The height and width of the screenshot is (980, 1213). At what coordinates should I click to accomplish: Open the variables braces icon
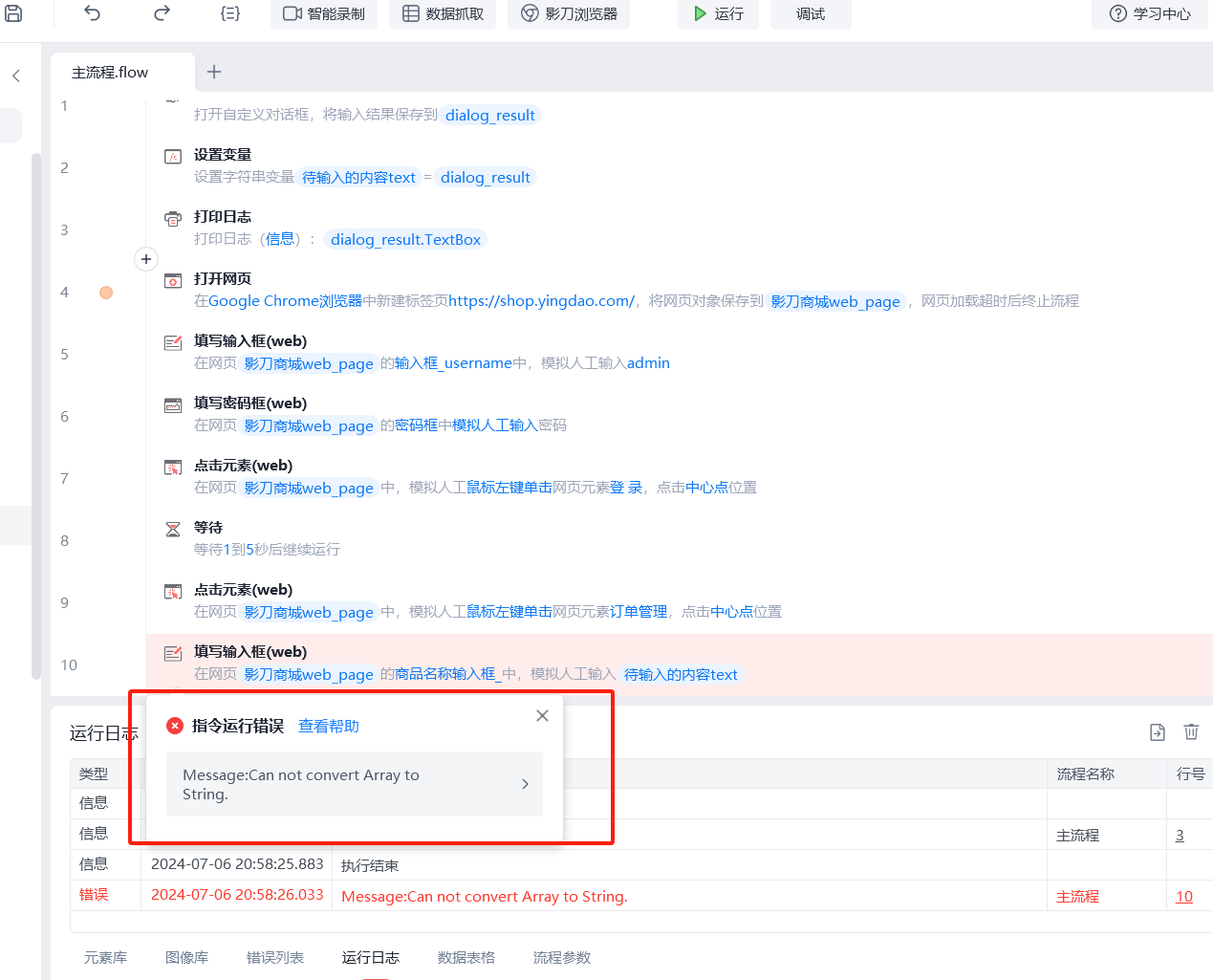(230, 13)
